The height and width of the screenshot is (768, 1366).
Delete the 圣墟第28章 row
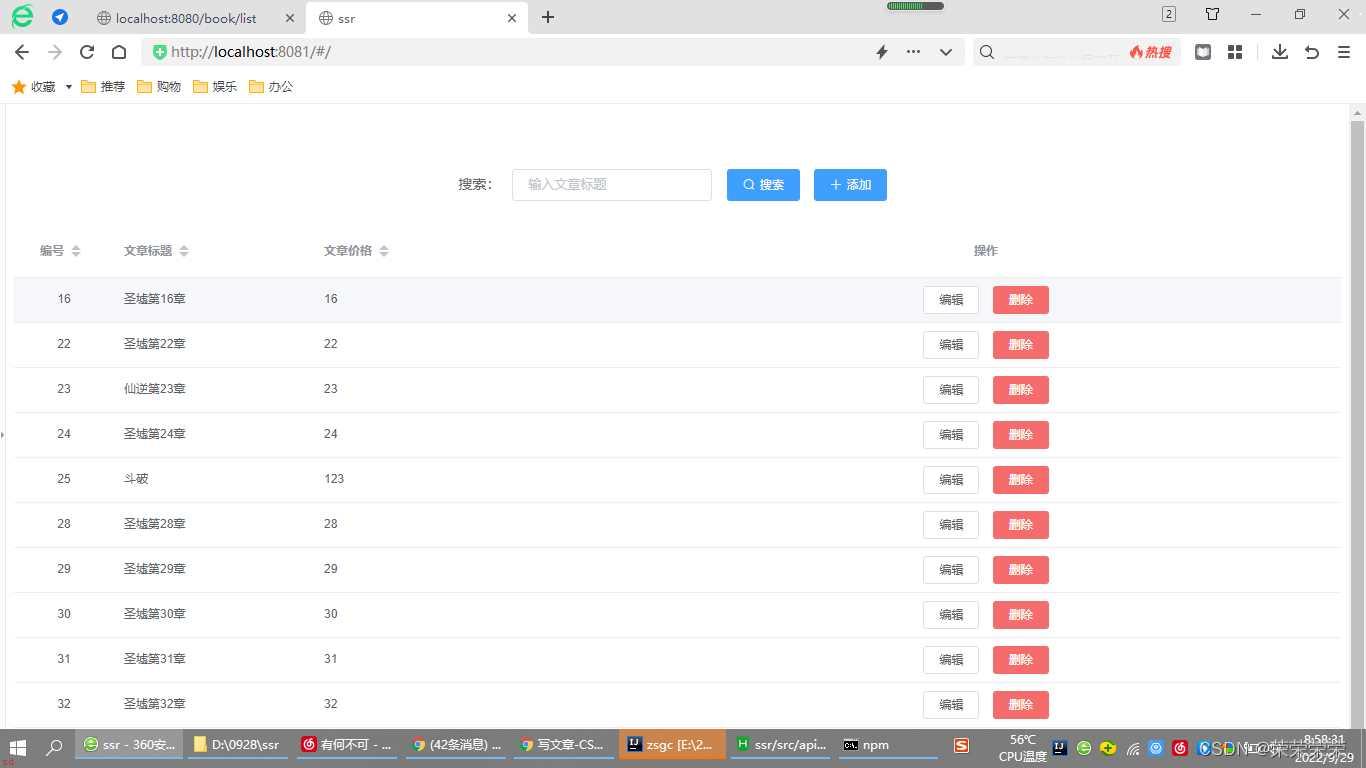[1021, 525]
